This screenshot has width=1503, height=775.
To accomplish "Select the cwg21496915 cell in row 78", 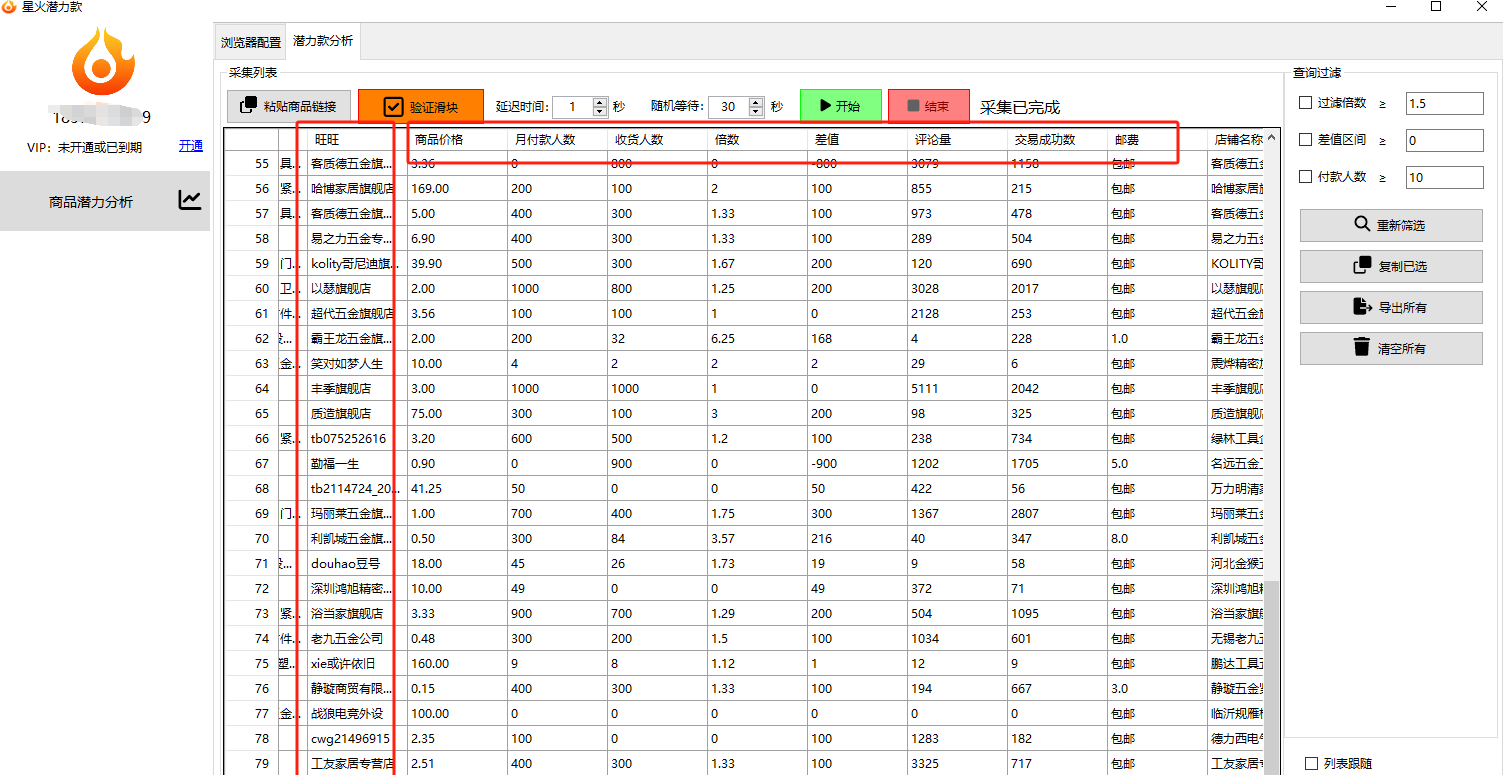I will (357, 738).
